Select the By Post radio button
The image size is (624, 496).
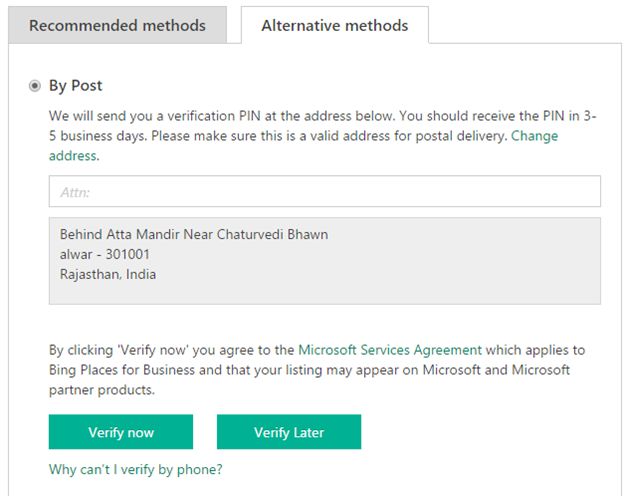[x=35, y=86]
